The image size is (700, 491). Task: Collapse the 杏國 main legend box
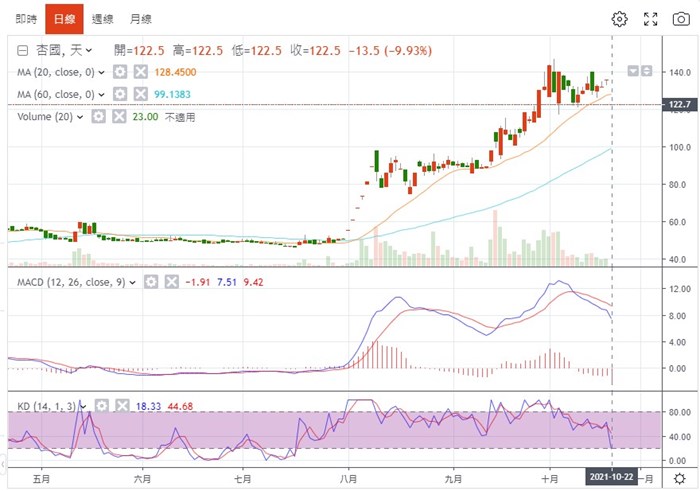23,49
